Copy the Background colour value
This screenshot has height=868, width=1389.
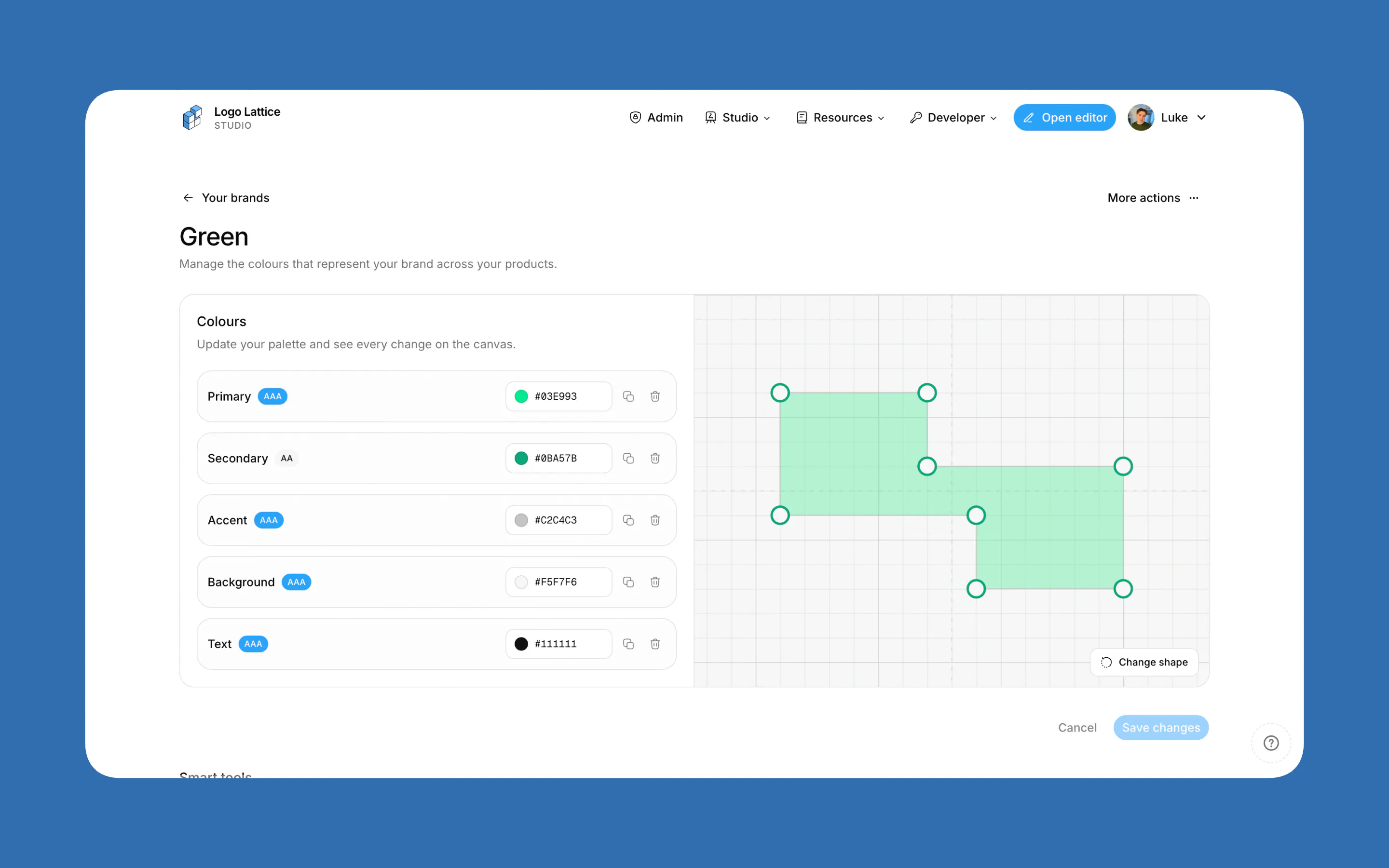pos(628,583)
